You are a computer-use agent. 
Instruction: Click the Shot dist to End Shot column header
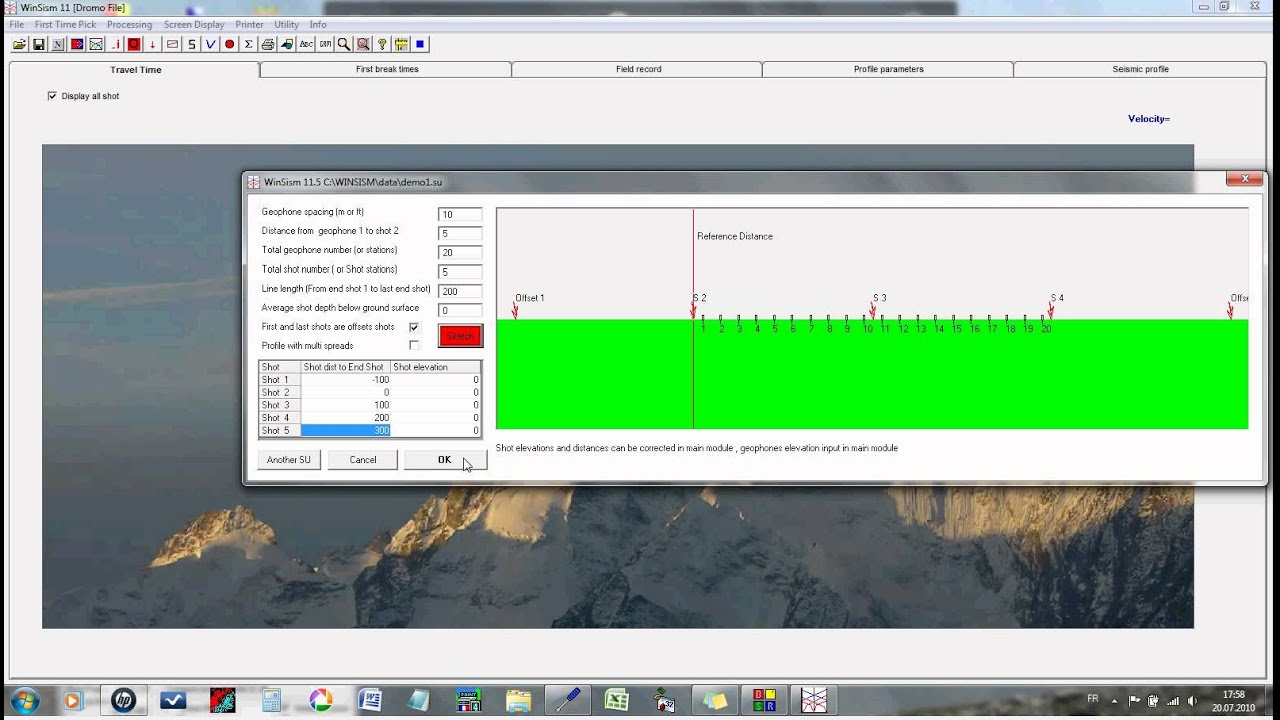[346, 367]
